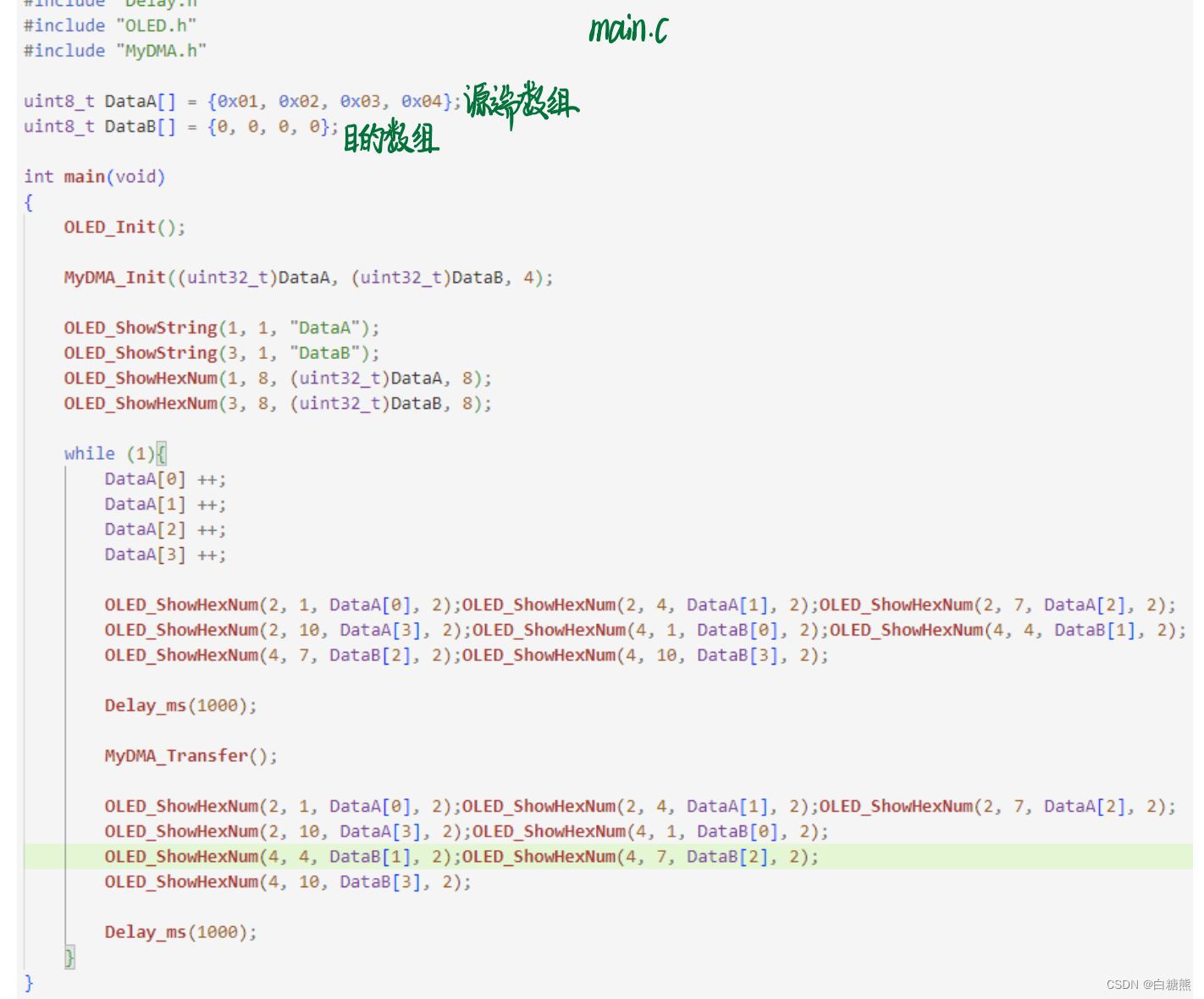This screenshot has height=999, width=1204.
Task: Select the uint8_t DataA[] declaration line
Action: pyautogui.click(x=243, y=102)
